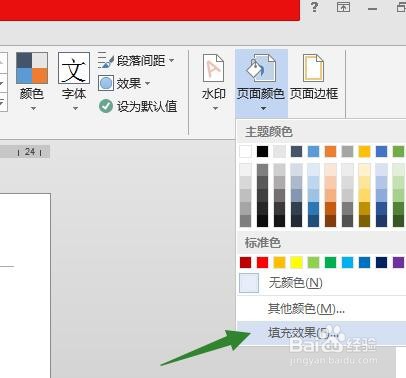Viewport: 406px width, 378px height.
Task: Pick the light gray theme swatch in top row
Action: [279, 151]
